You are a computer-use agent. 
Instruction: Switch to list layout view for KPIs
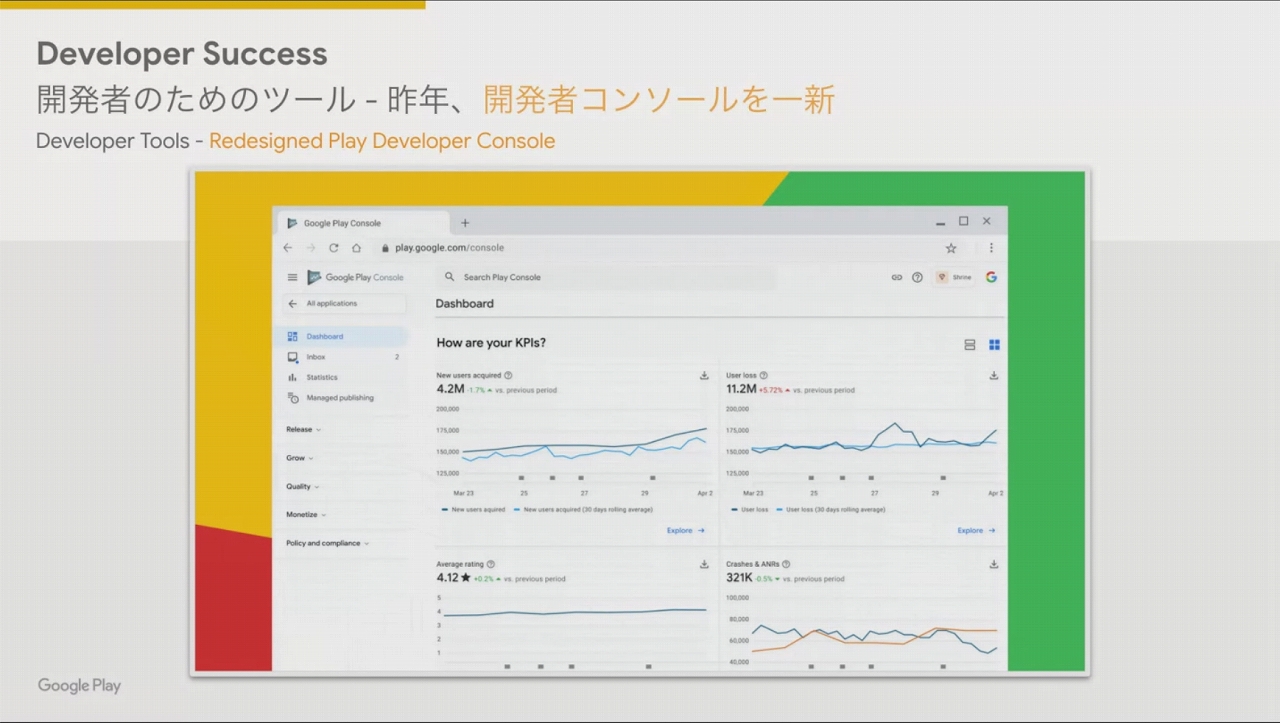pyautogui.click(x=969, y=345)
